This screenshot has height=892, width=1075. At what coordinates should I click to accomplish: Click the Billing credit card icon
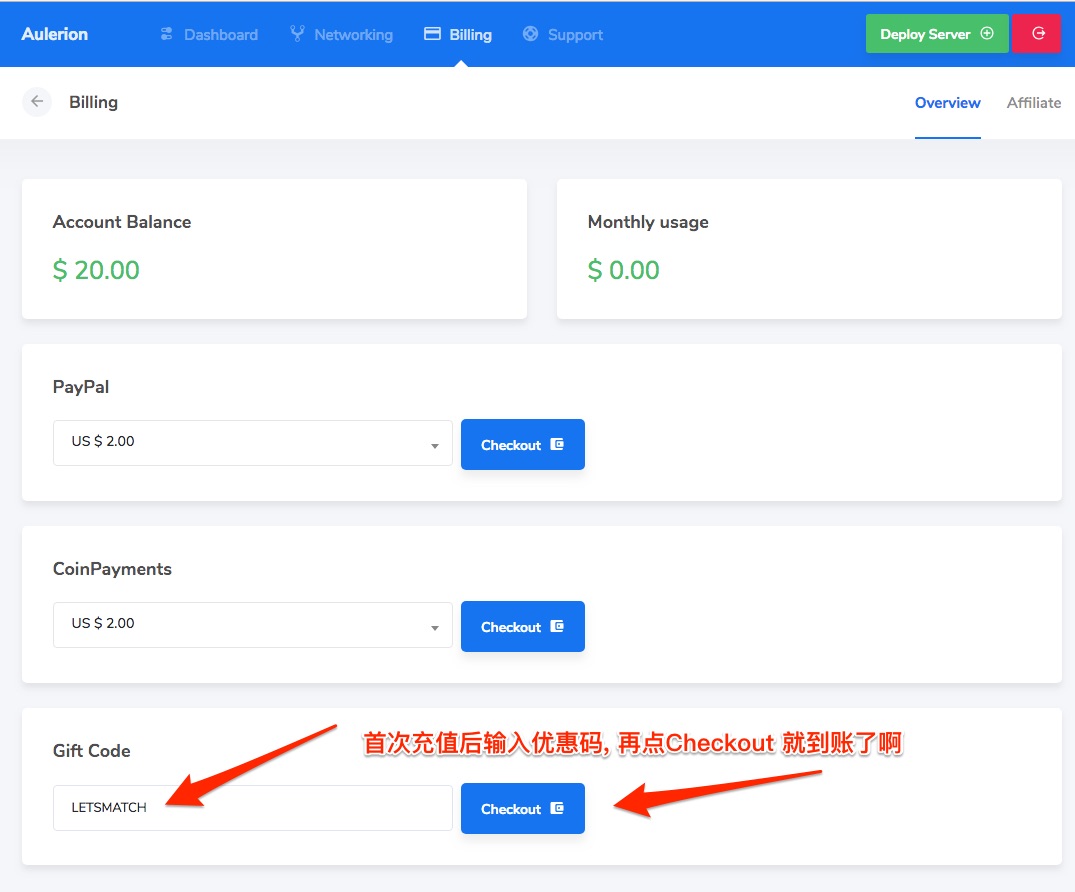click(432, 34)
